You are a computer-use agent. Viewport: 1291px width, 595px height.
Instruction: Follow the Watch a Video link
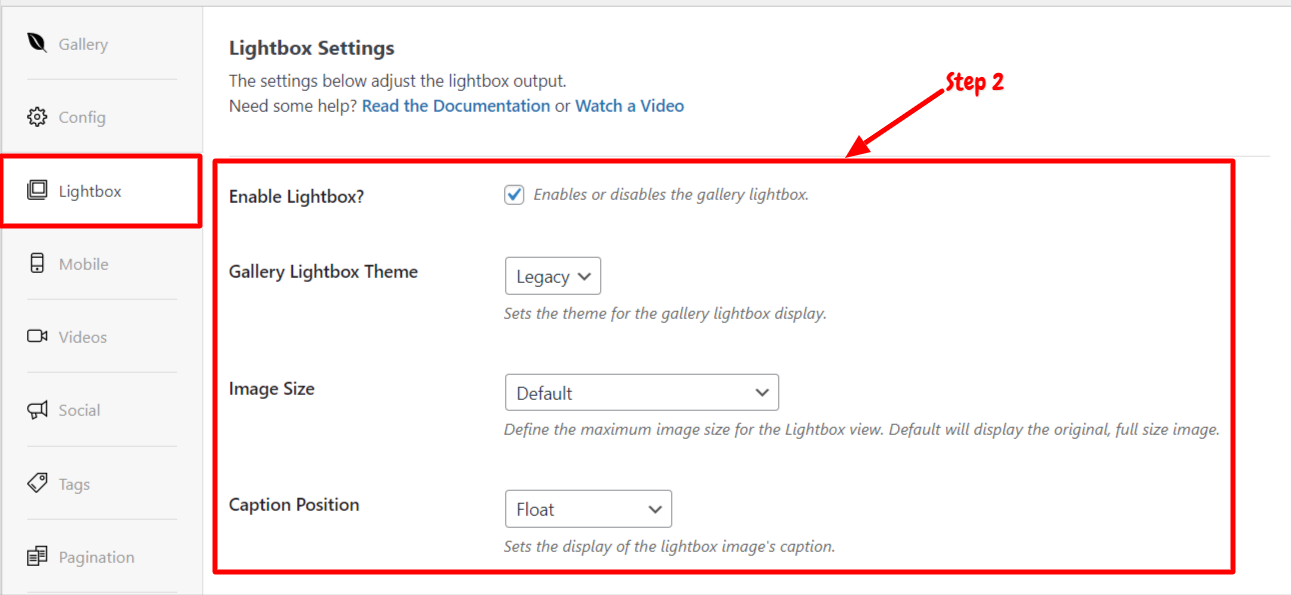point(630,106)
